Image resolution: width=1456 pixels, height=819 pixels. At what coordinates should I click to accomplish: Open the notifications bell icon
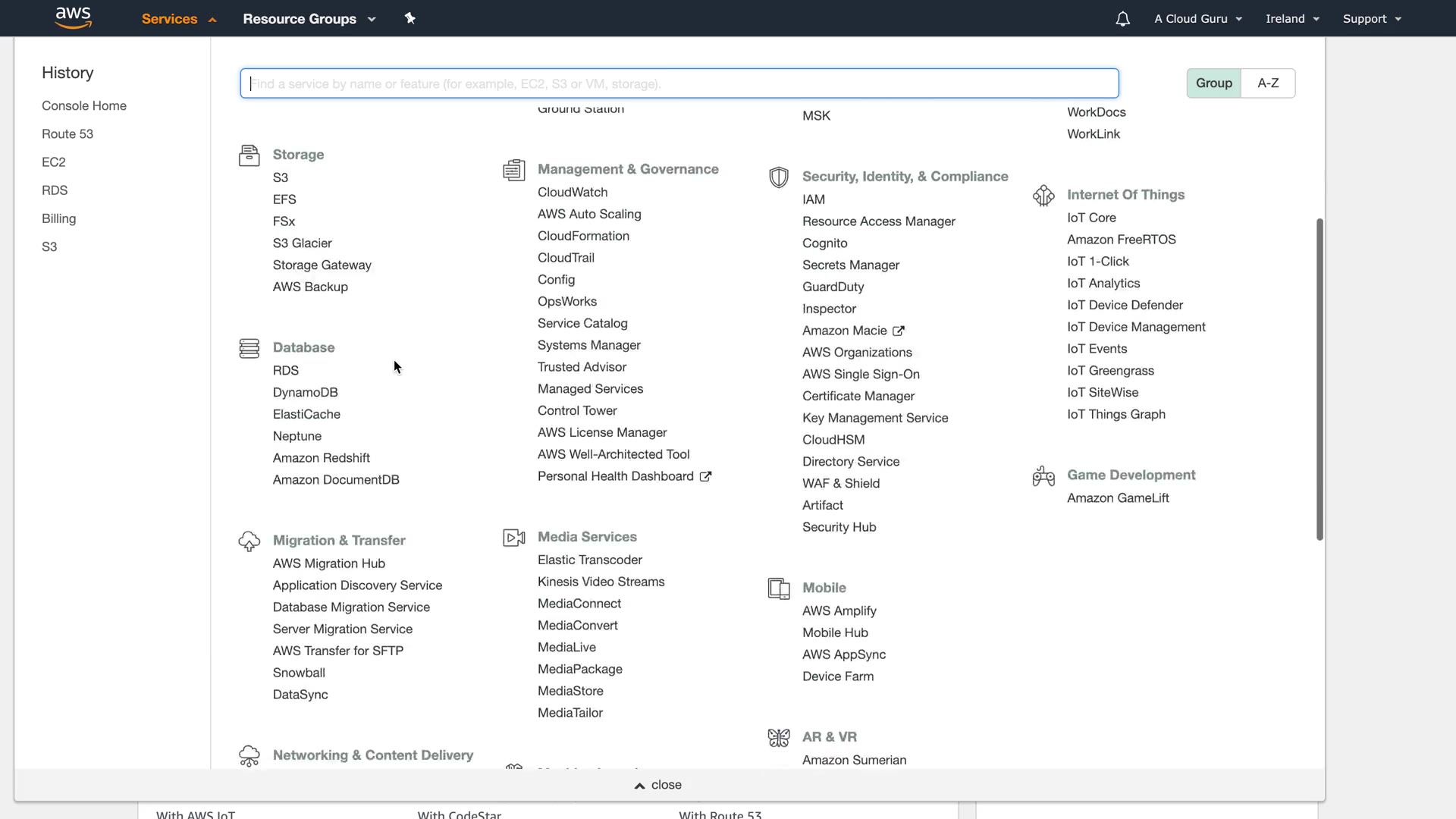click(x=1122, y=19)
